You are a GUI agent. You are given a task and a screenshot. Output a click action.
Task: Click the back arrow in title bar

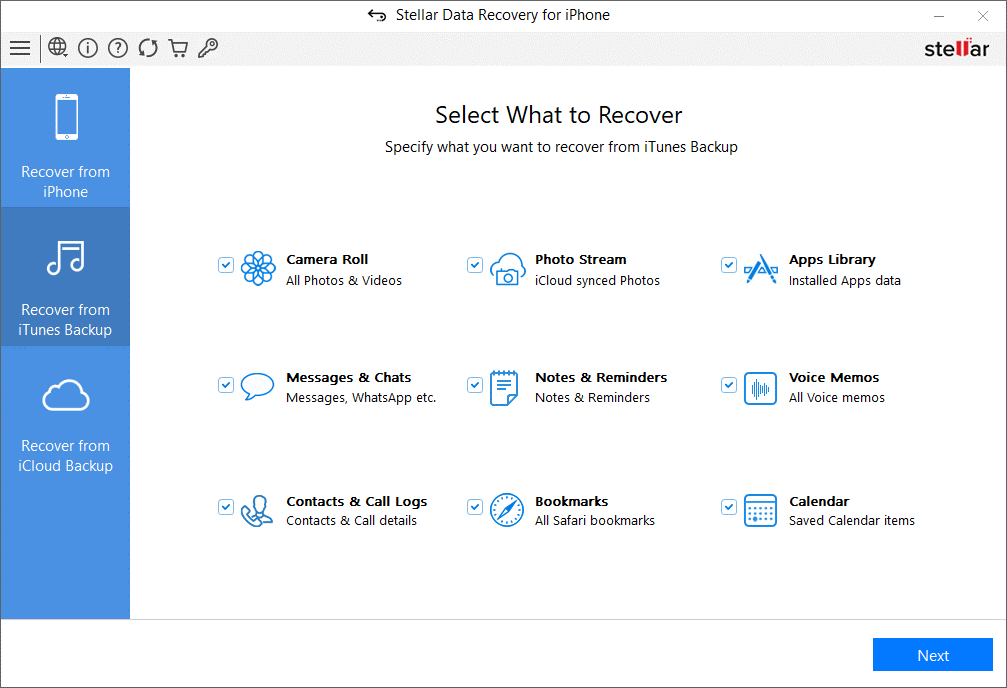pos(377,15)
